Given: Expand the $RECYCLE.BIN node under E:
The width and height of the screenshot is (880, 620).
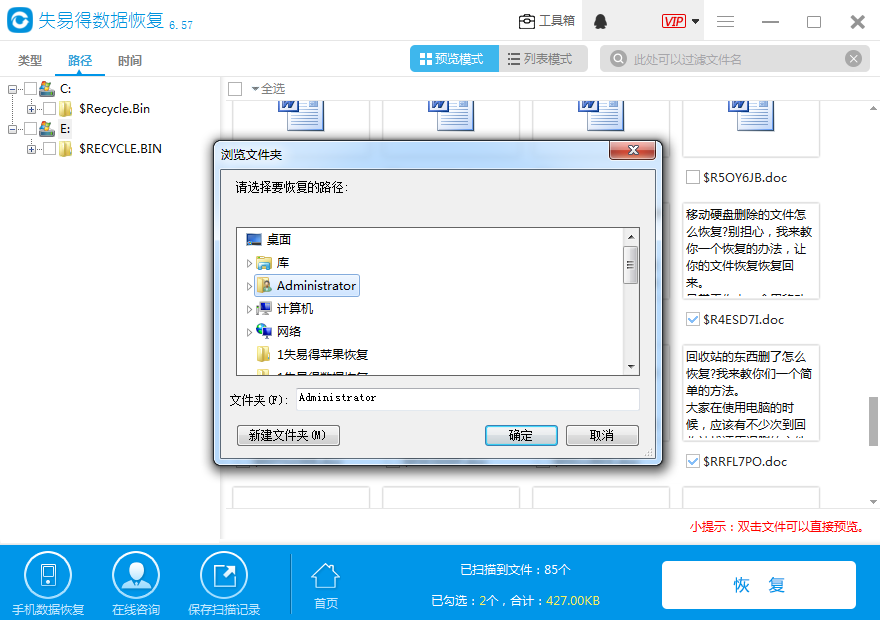Looking at the screenshot, I should [31, 149].
